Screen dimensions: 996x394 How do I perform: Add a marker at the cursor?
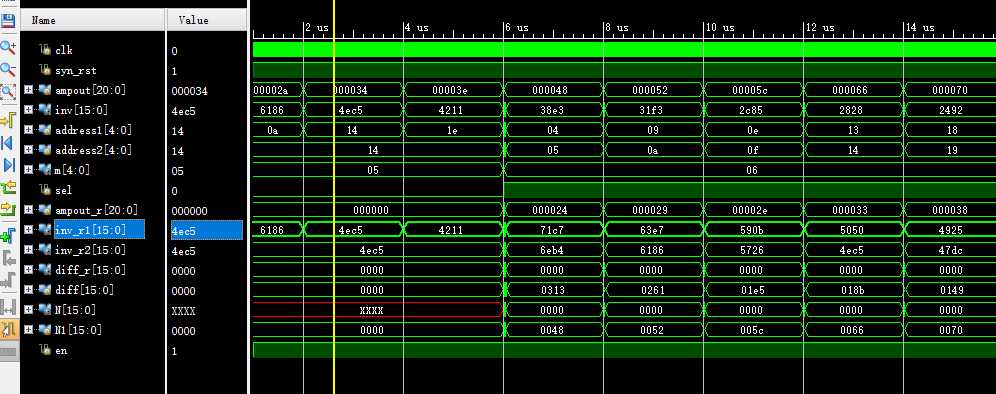point(8,236)
